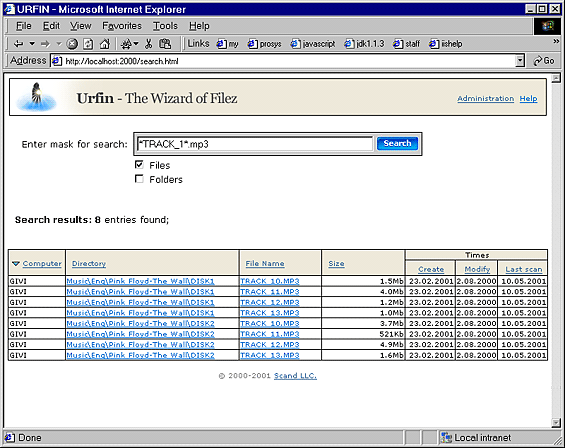Sort results by Directory column
Screen dimensions: 565x448
coord(89,263)
